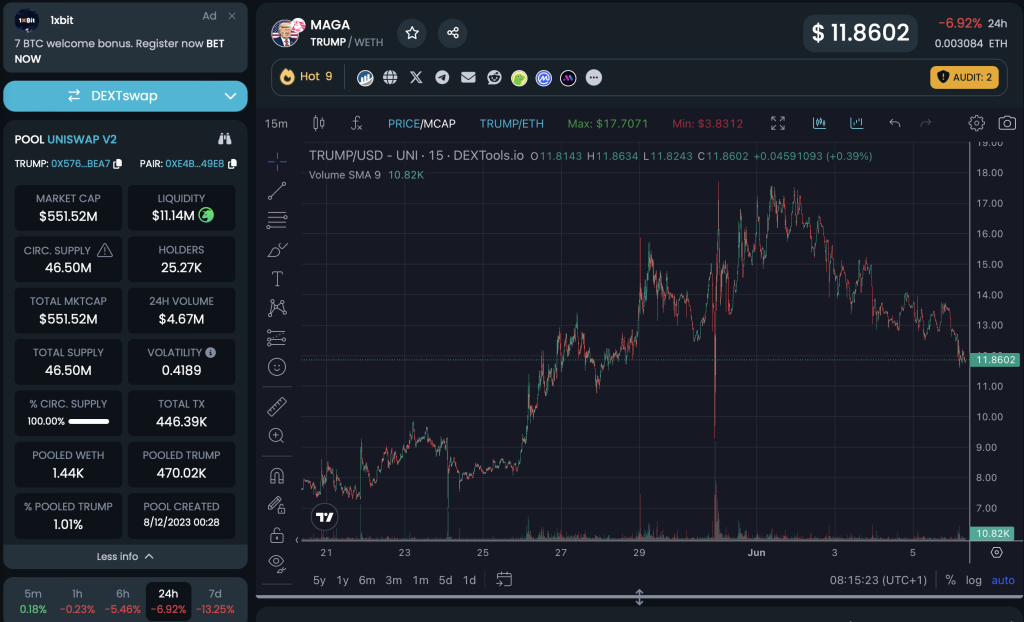Open the UNISWAP V2 pool link
Viewport: 1024px width, 622px height.
(82, 139)
